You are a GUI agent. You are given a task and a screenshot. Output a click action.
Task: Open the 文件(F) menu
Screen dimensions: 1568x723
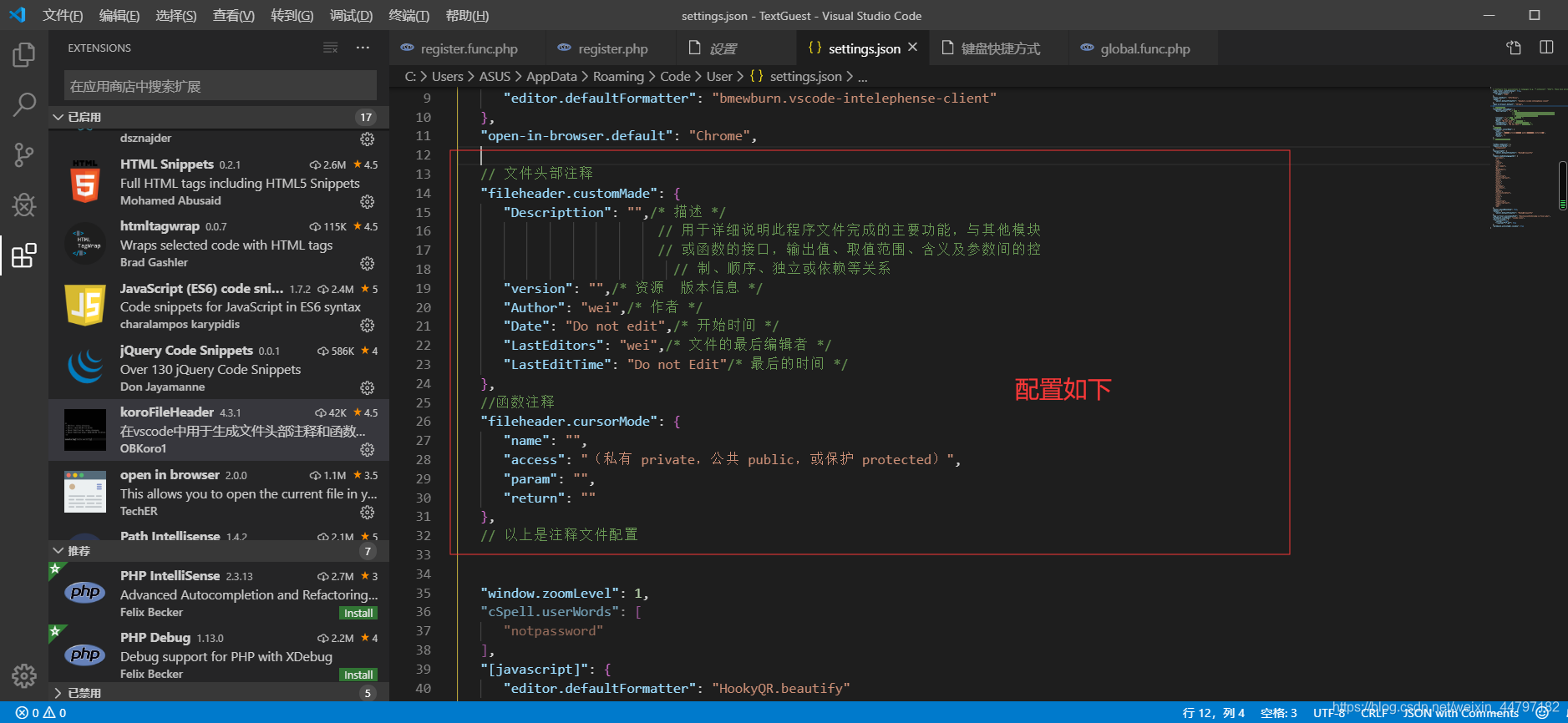[x=63, y=16]
